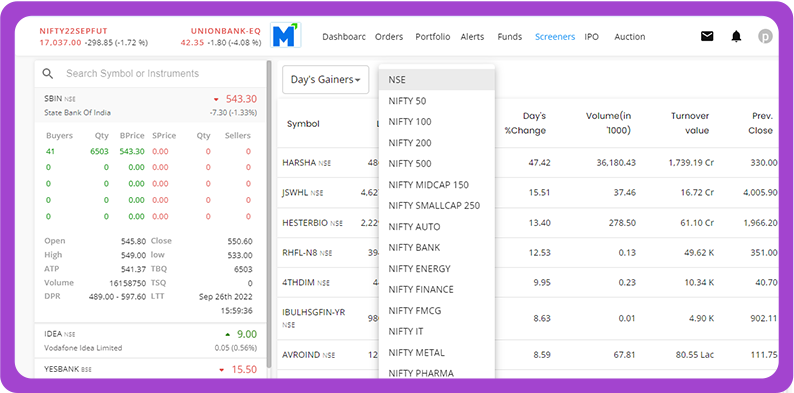Pick NIFTY FMCG from the list

436,310
